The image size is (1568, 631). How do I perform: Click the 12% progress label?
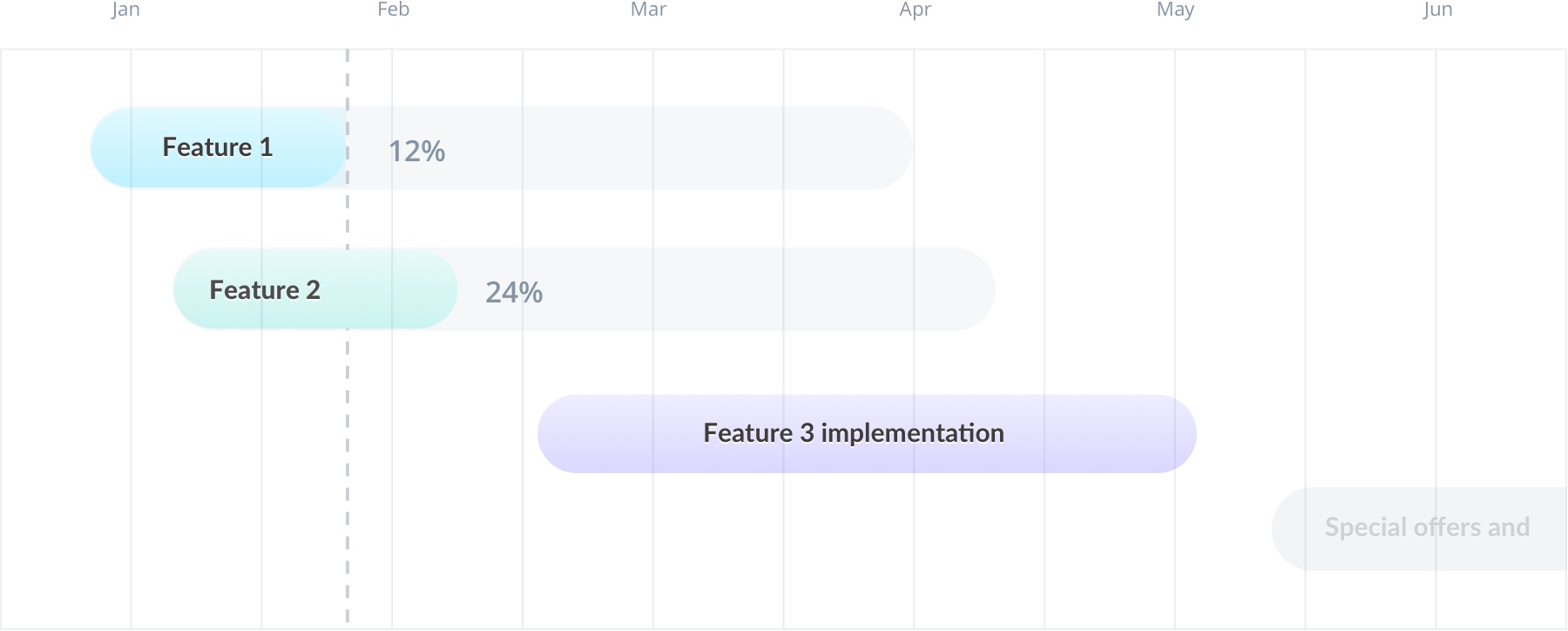pos(416,152)
